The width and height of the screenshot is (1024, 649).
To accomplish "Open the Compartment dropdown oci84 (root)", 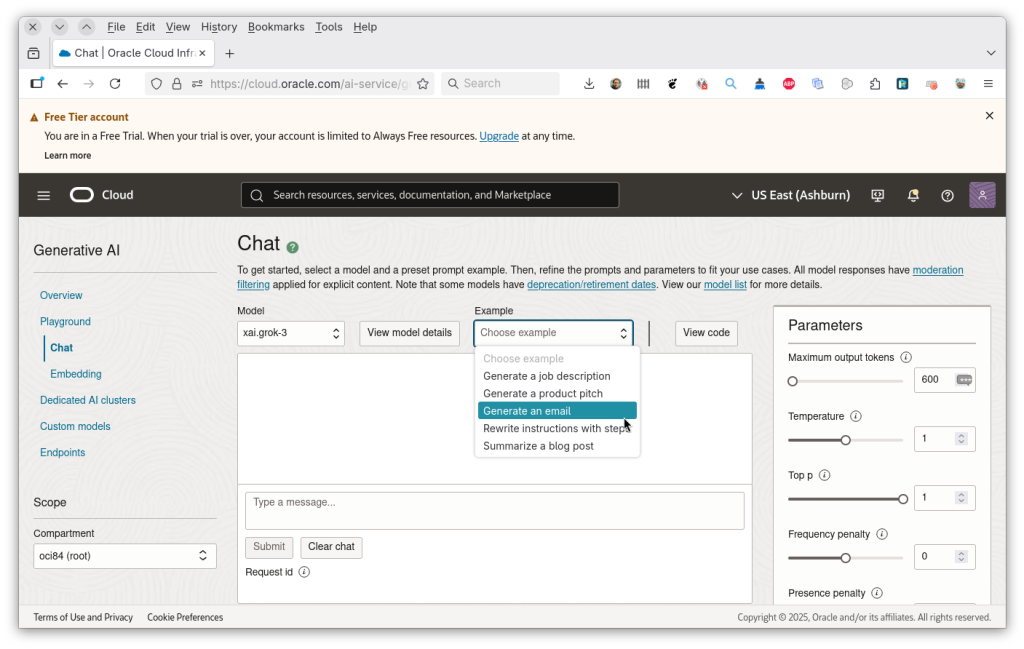I will point(125,556).
